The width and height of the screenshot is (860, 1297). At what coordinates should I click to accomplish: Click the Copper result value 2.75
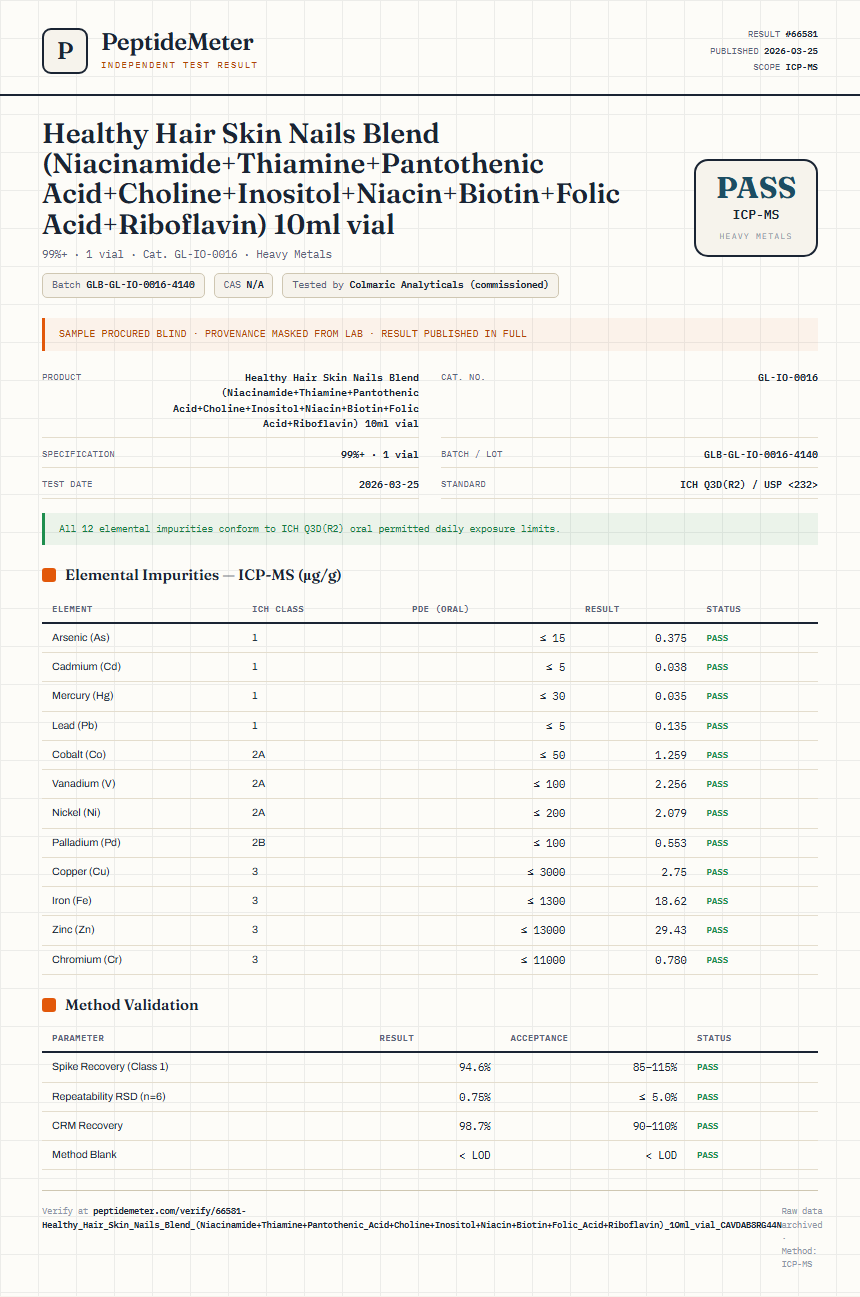(675, 872)
